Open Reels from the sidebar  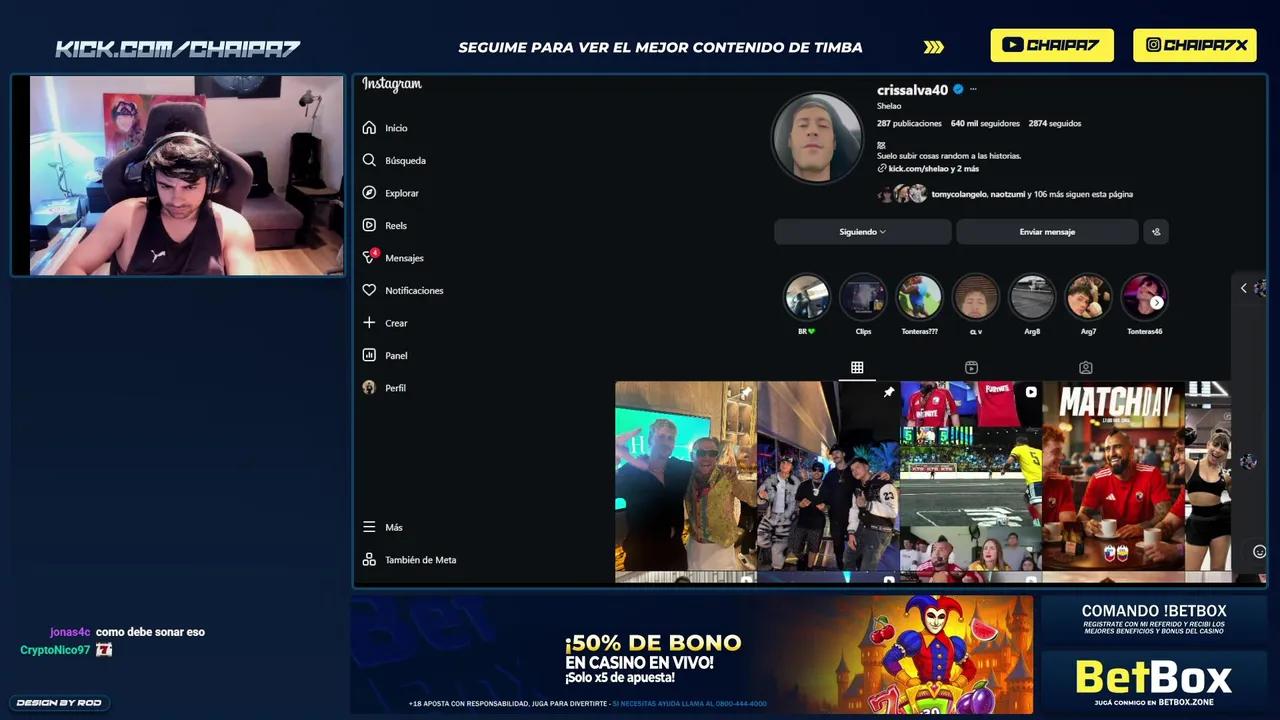click(385, 225)
